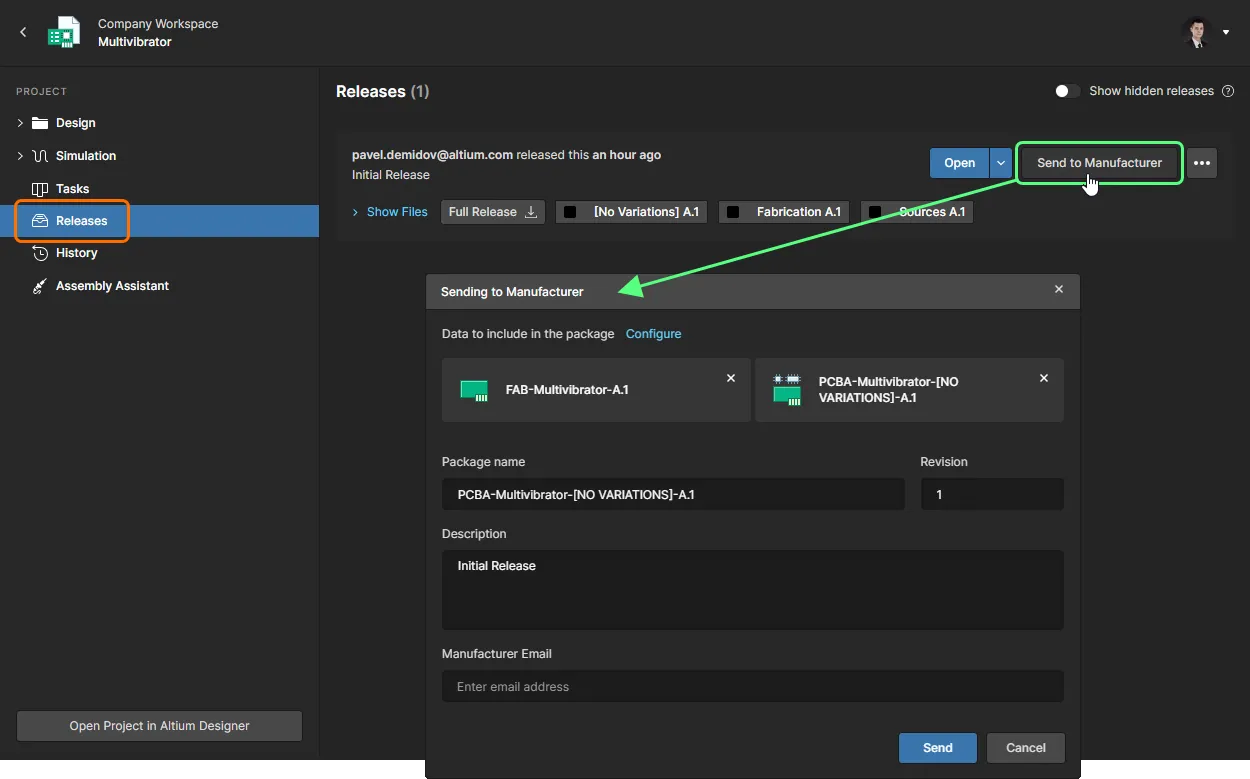Toggle Show hidden releases switch

pyautogui.click(x=1067, y=91)
